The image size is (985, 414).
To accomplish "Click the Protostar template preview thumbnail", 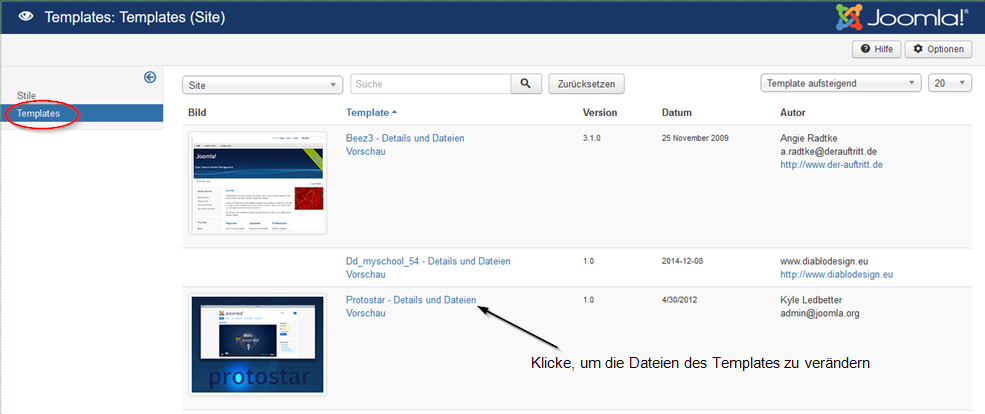I will (x=258, y=344).
